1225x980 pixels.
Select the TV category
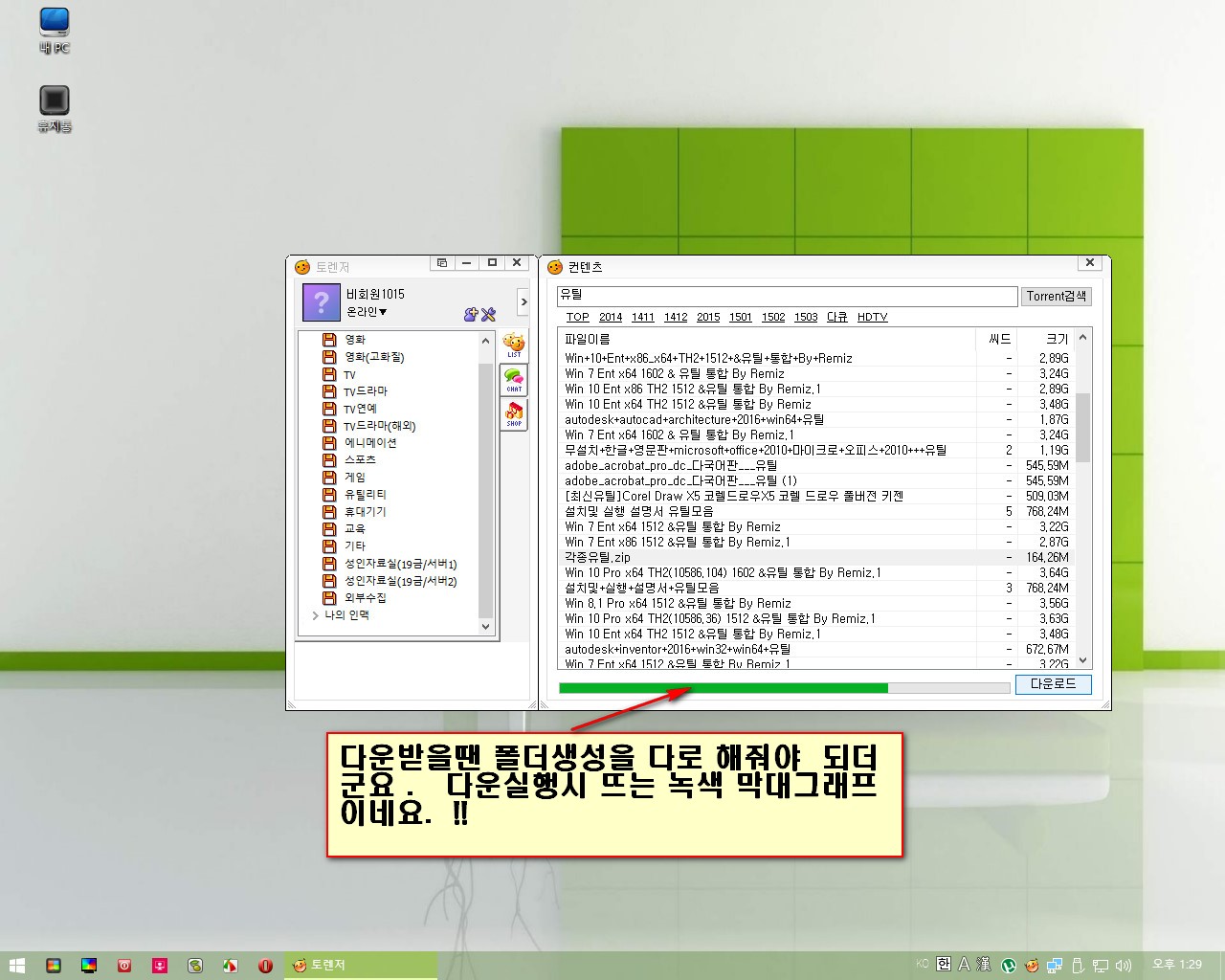click(349, 375)
